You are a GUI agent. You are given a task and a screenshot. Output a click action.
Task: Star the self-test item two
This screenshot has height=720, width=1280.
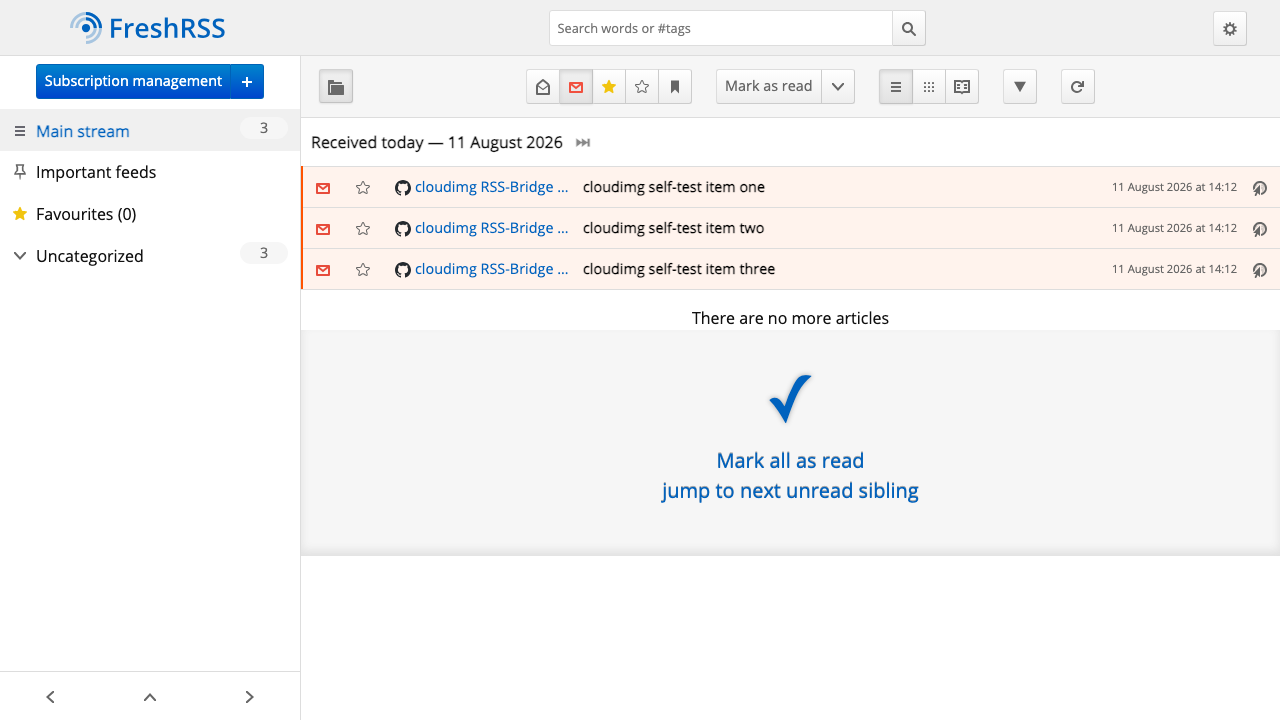pos(363,229)
